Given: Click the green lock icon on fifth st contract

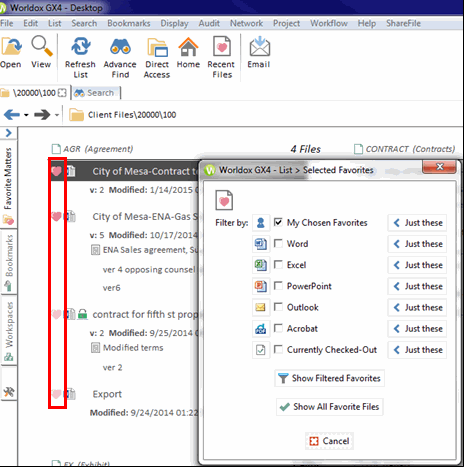Looking at the screenshot, I should click(x=82, y=314).
